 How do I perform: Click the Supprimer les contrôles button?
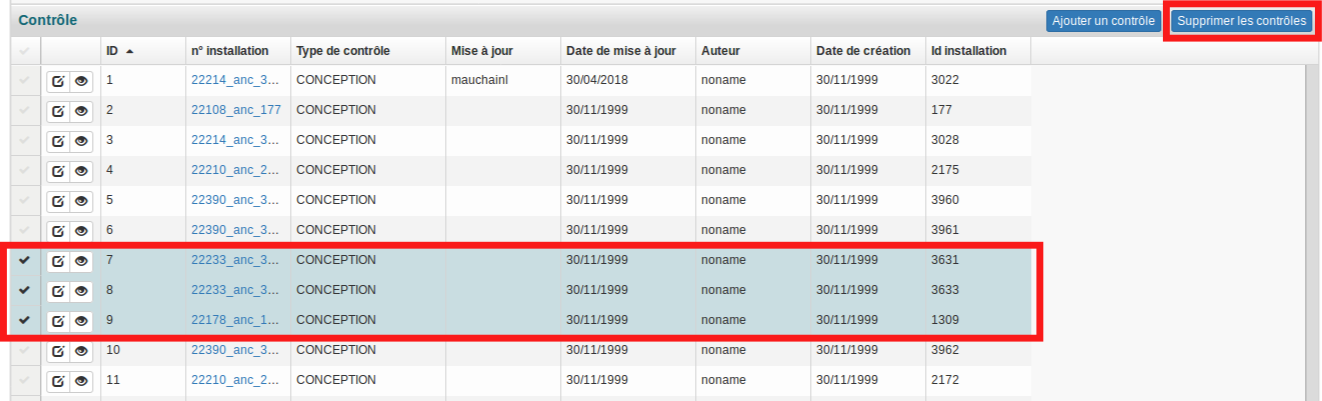(1241, 21)
